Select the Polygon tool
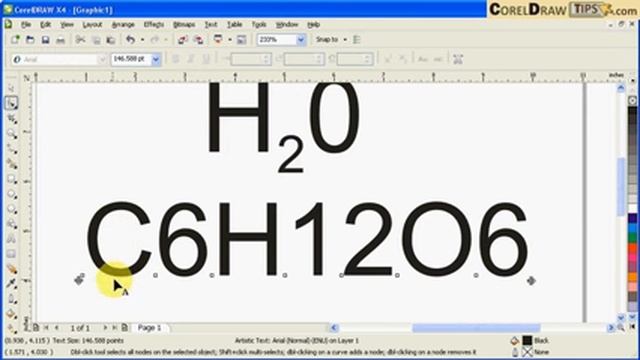This screenshot has width=640, height=360. [11, 209]
